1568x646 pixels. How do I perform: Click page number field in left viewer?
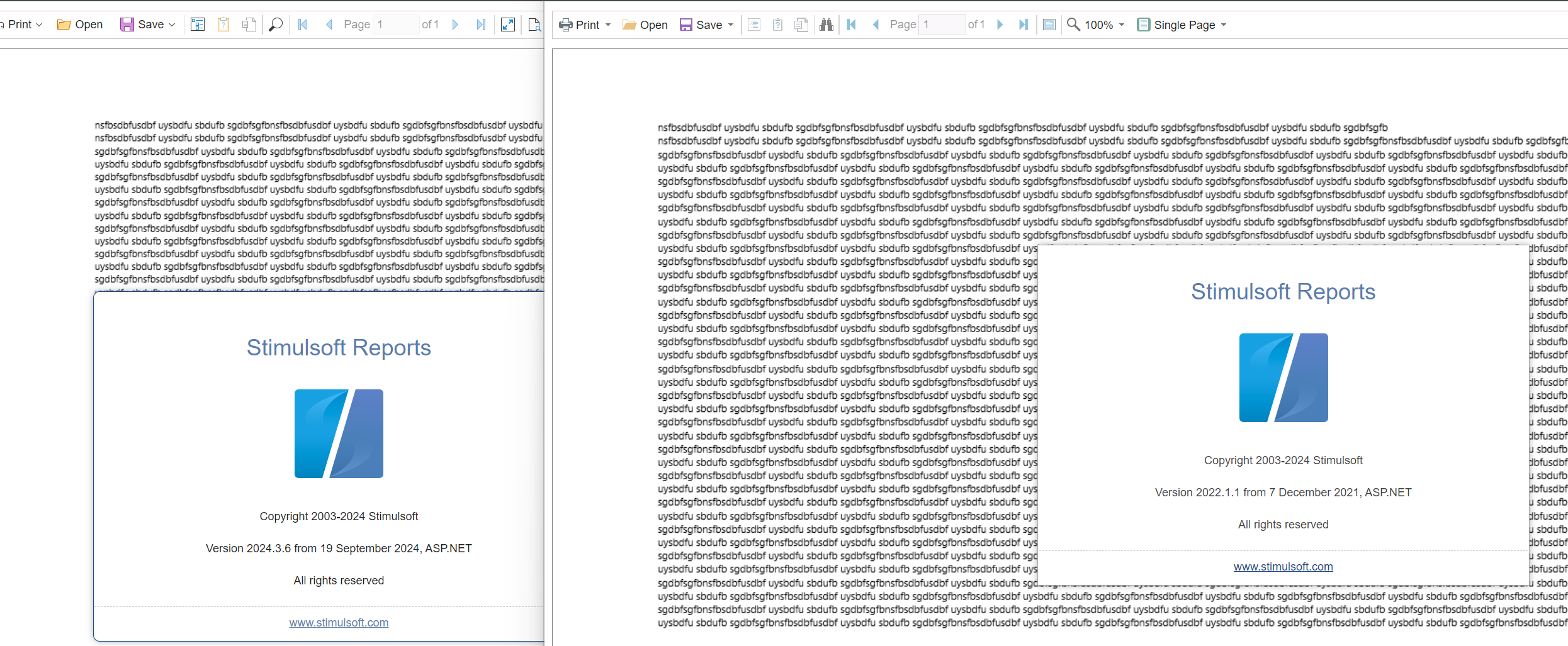tap(396, 25)
